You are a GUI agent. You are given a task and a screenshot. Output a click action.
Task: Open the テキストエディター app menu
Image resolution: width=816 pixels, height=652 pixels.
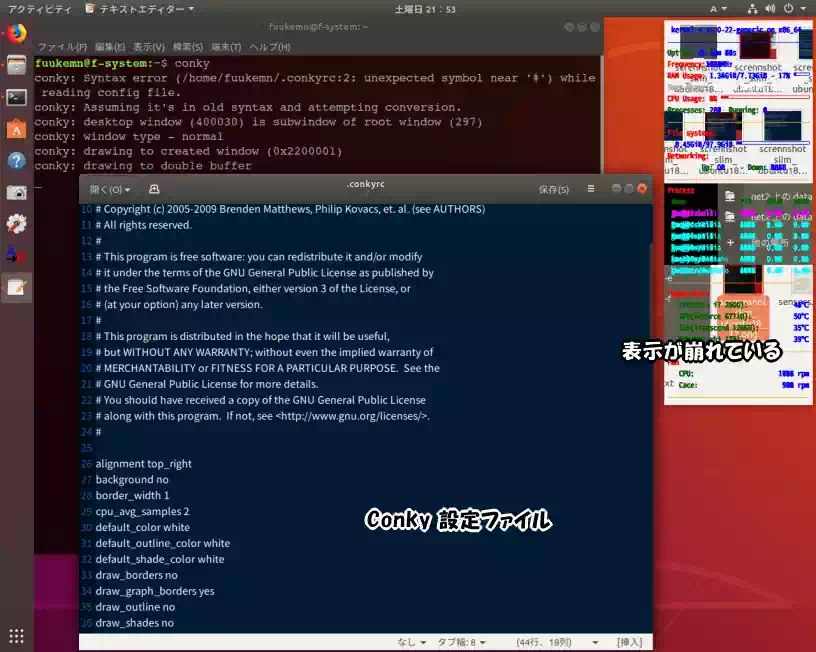click(x=140, y=9)
